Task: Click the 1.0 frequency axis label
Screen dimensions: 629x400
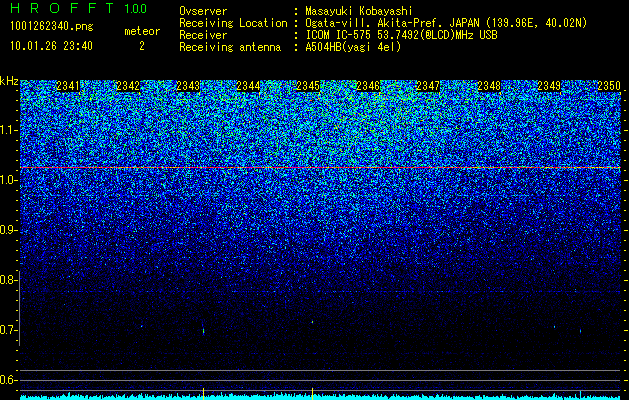Action: coord(7,180)
